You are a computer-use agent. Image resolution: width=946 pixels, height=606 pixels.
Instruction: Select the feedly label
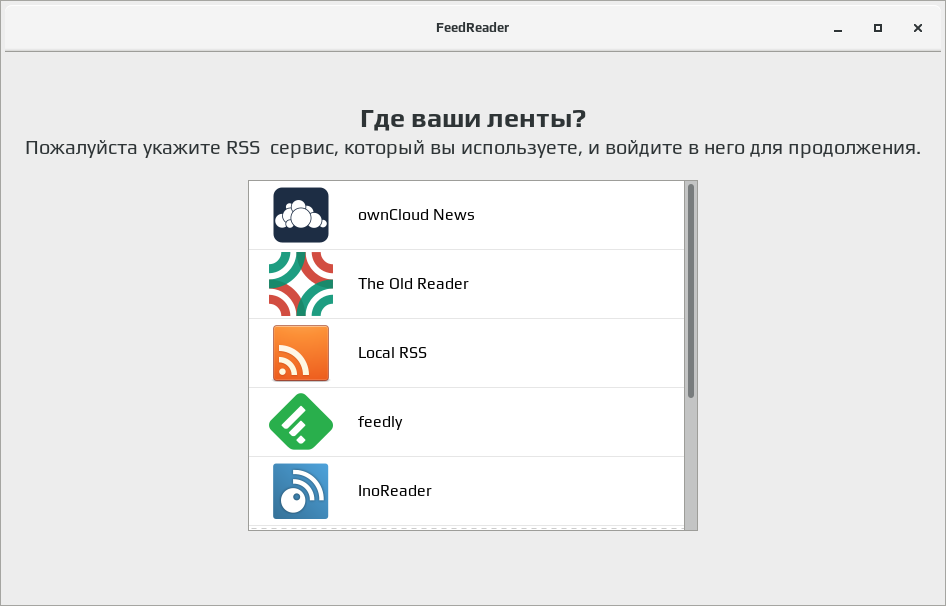[379, 422]
